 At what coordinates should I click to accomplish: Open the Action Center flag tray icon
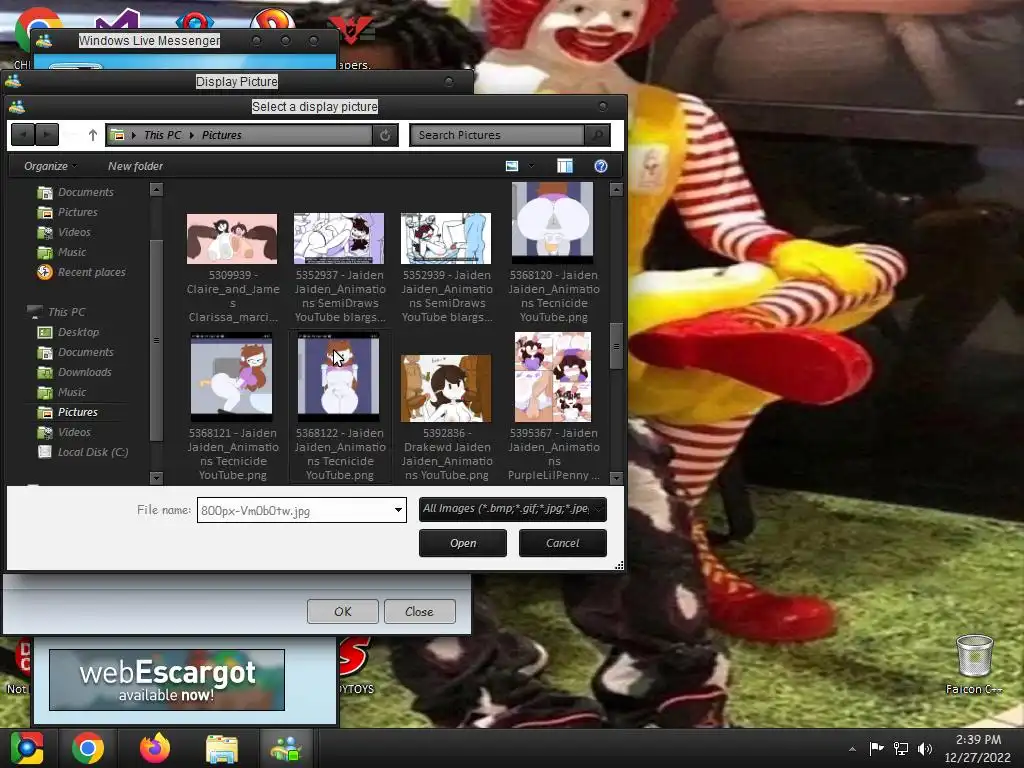tap(876, 749)
